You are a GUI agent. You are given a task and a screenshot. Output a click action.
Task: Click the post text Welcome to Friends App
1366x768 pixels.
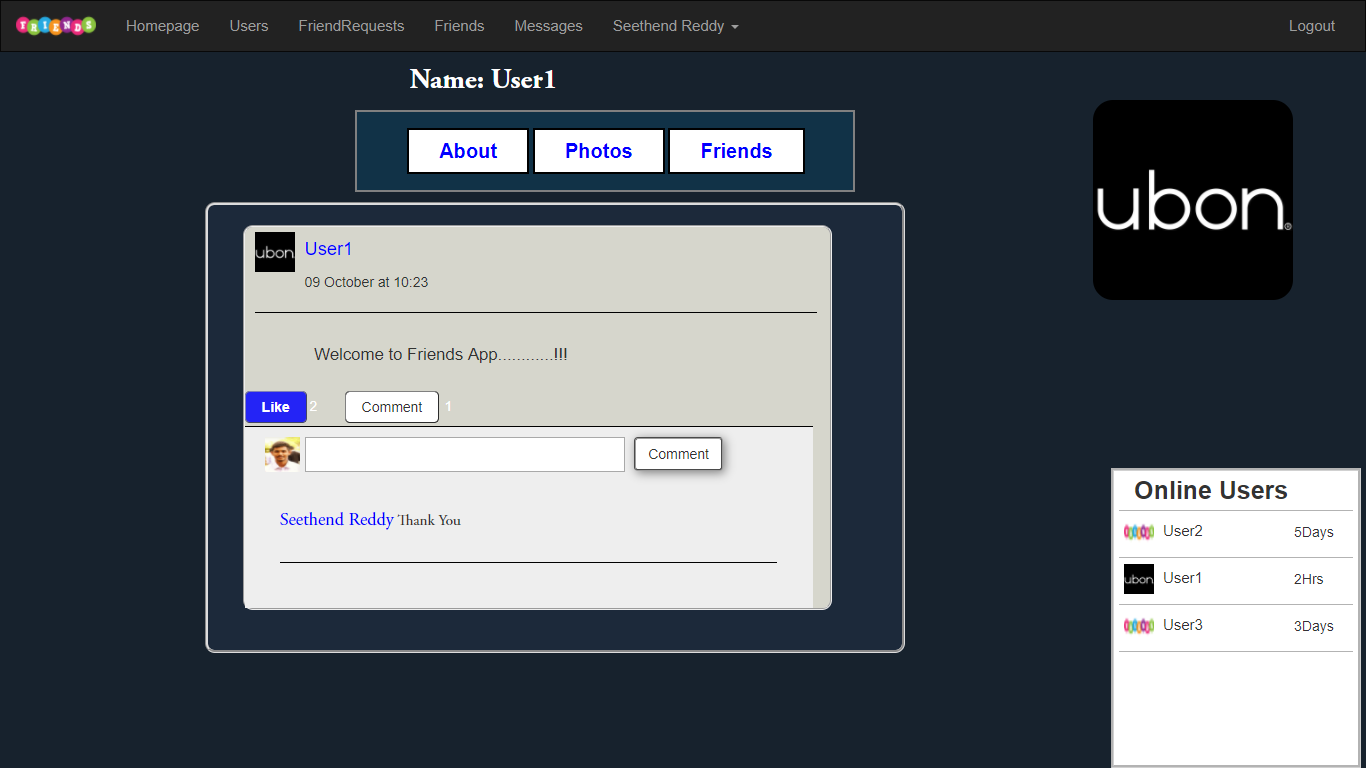(x=441, y=354)
